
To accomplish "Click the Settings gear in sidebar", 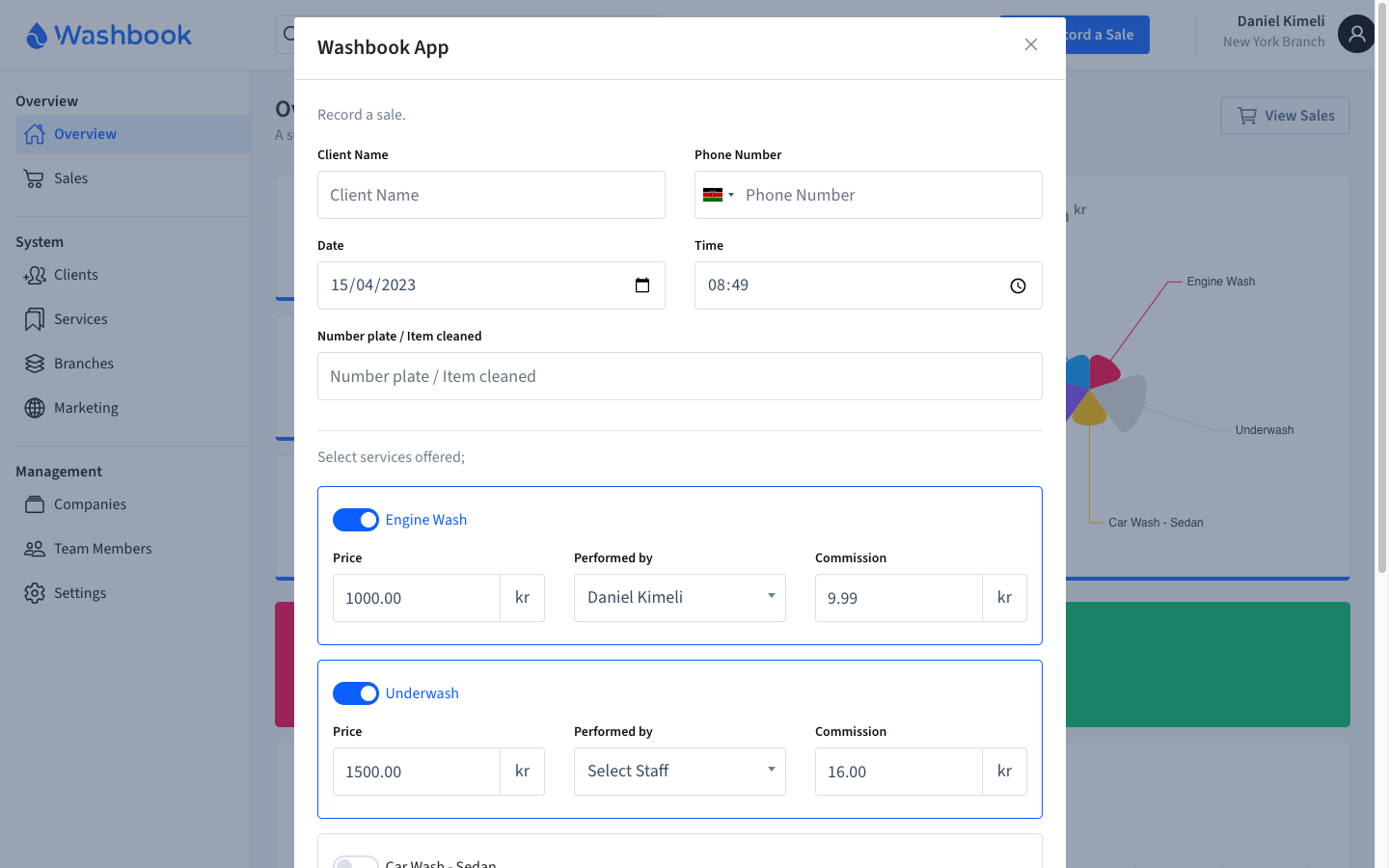I will point(34,592).
